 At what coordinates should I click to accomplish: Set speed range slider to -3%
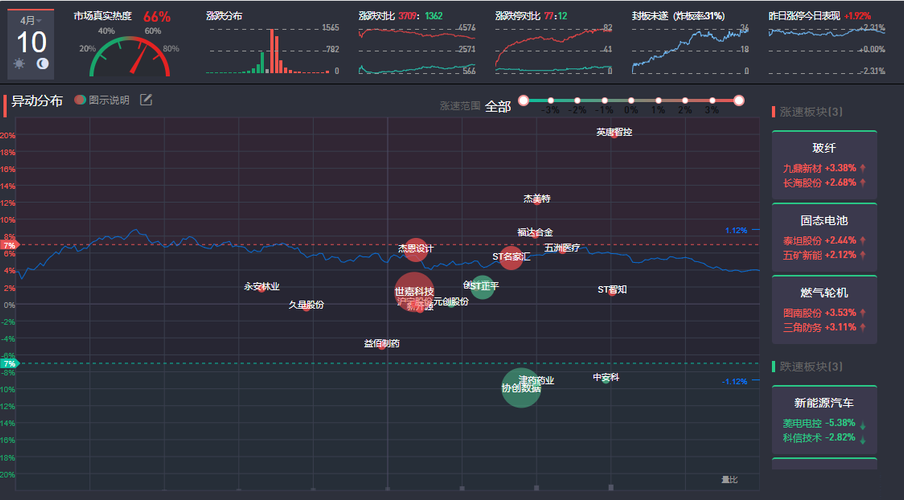pyautogui.click(x=551, y=100)
